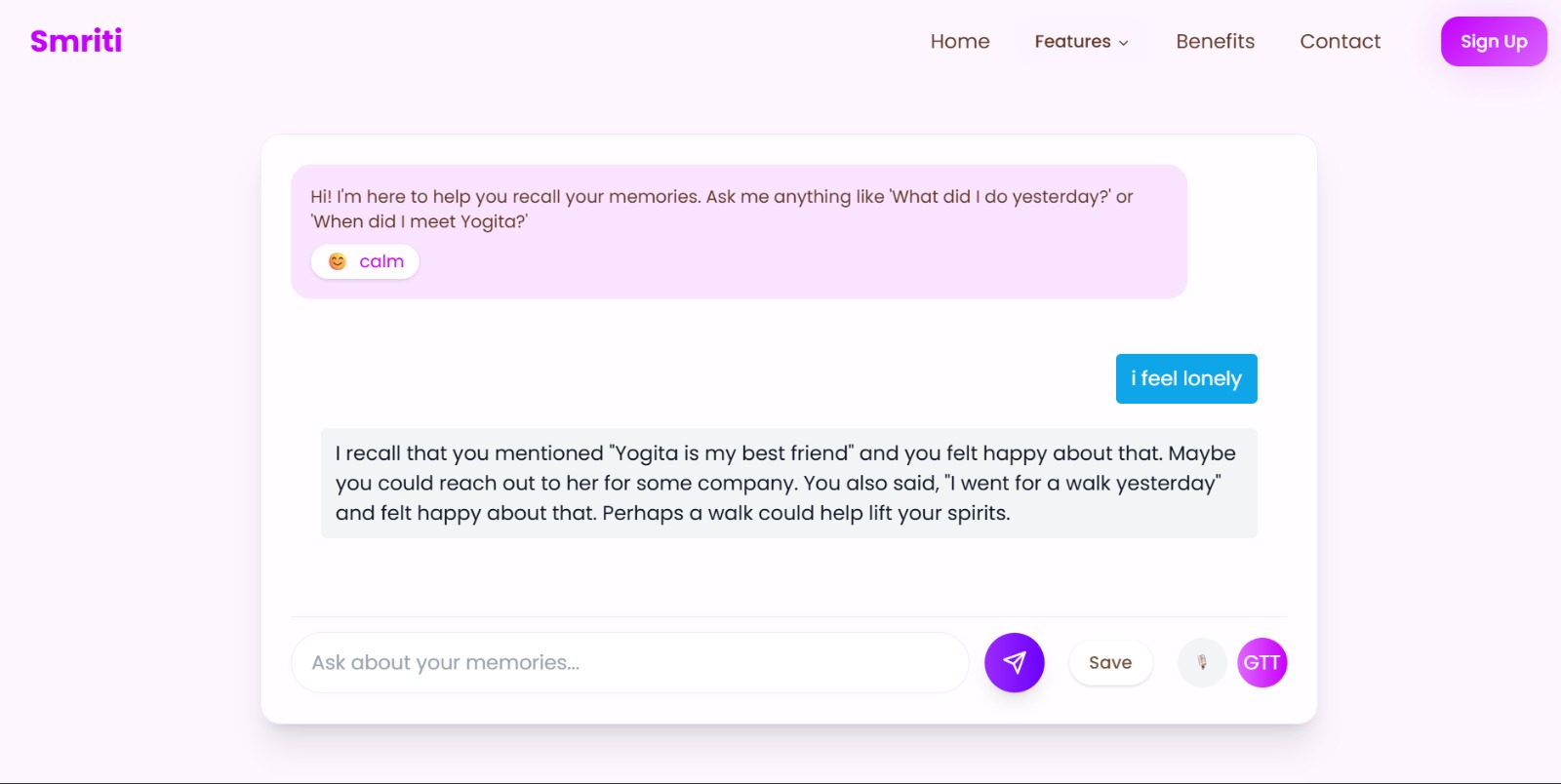Click the greeting message bubble text

coord(721,209)
